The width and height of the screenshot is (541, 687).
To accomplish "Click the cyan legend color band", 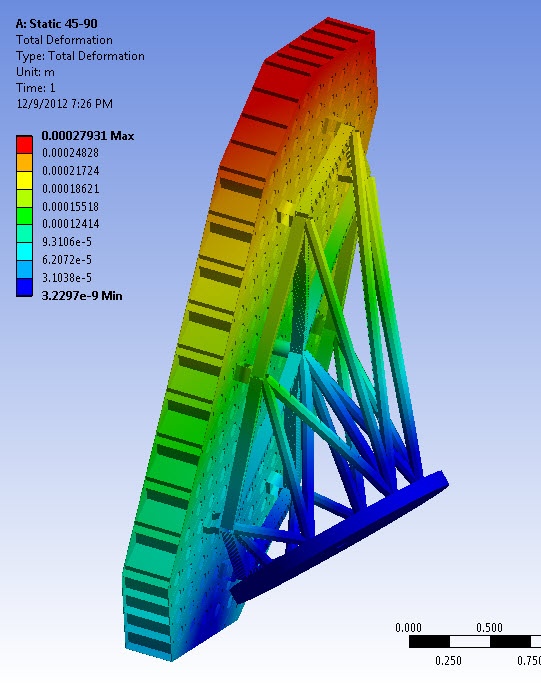I will pos(25,251).
